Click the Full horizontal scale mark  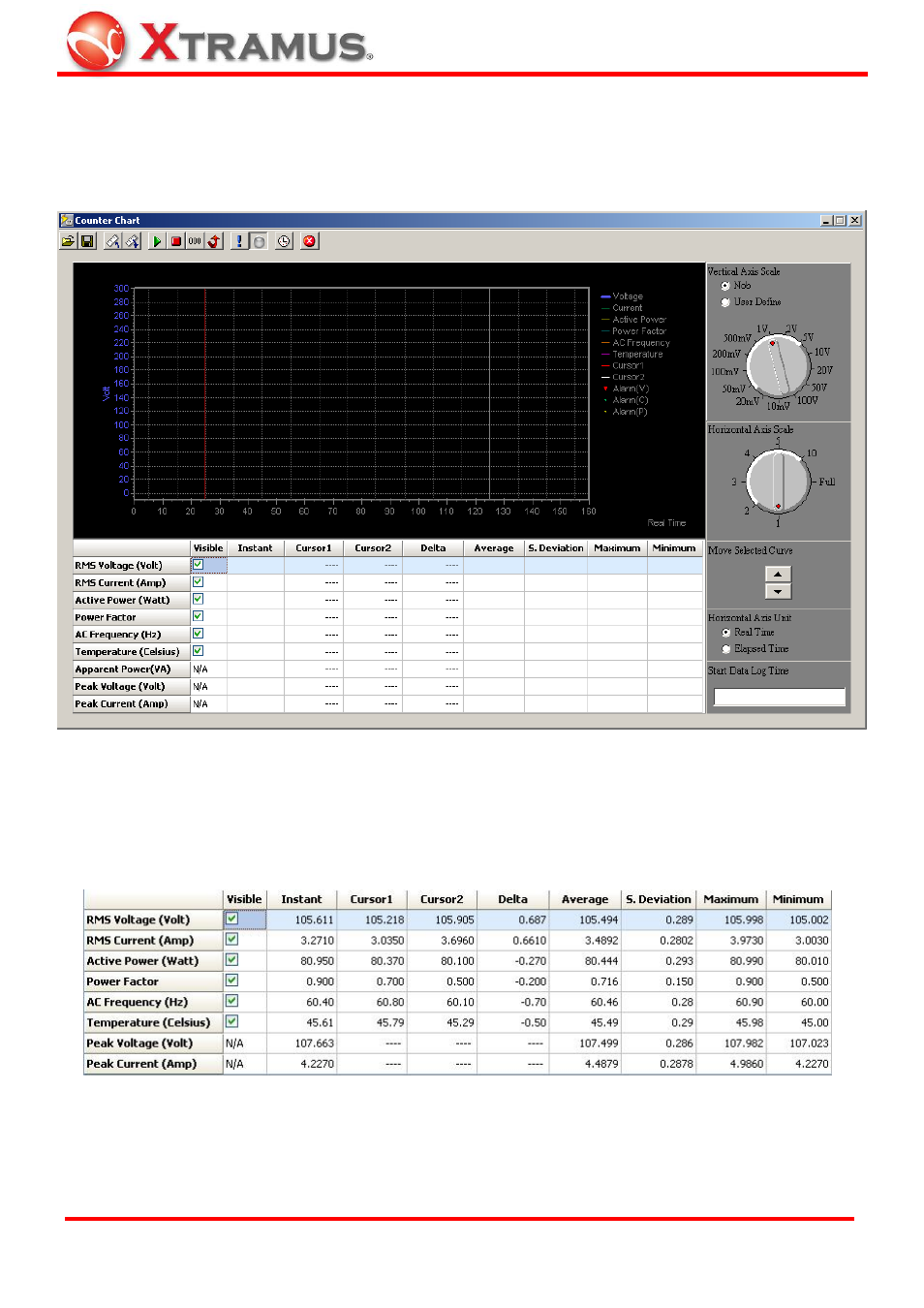tap(827, 482)
